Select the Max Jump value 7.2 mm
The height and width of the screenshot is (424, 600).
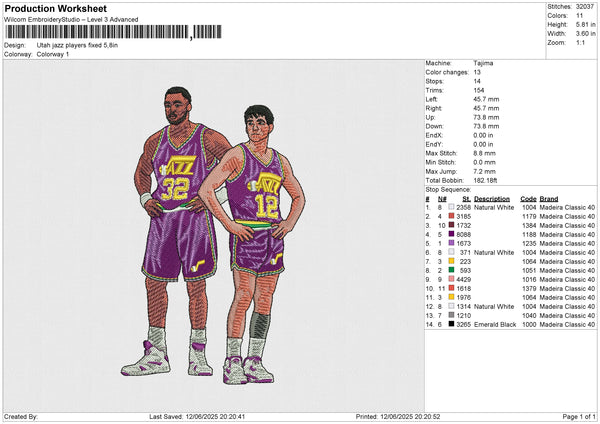coord(484,171)
